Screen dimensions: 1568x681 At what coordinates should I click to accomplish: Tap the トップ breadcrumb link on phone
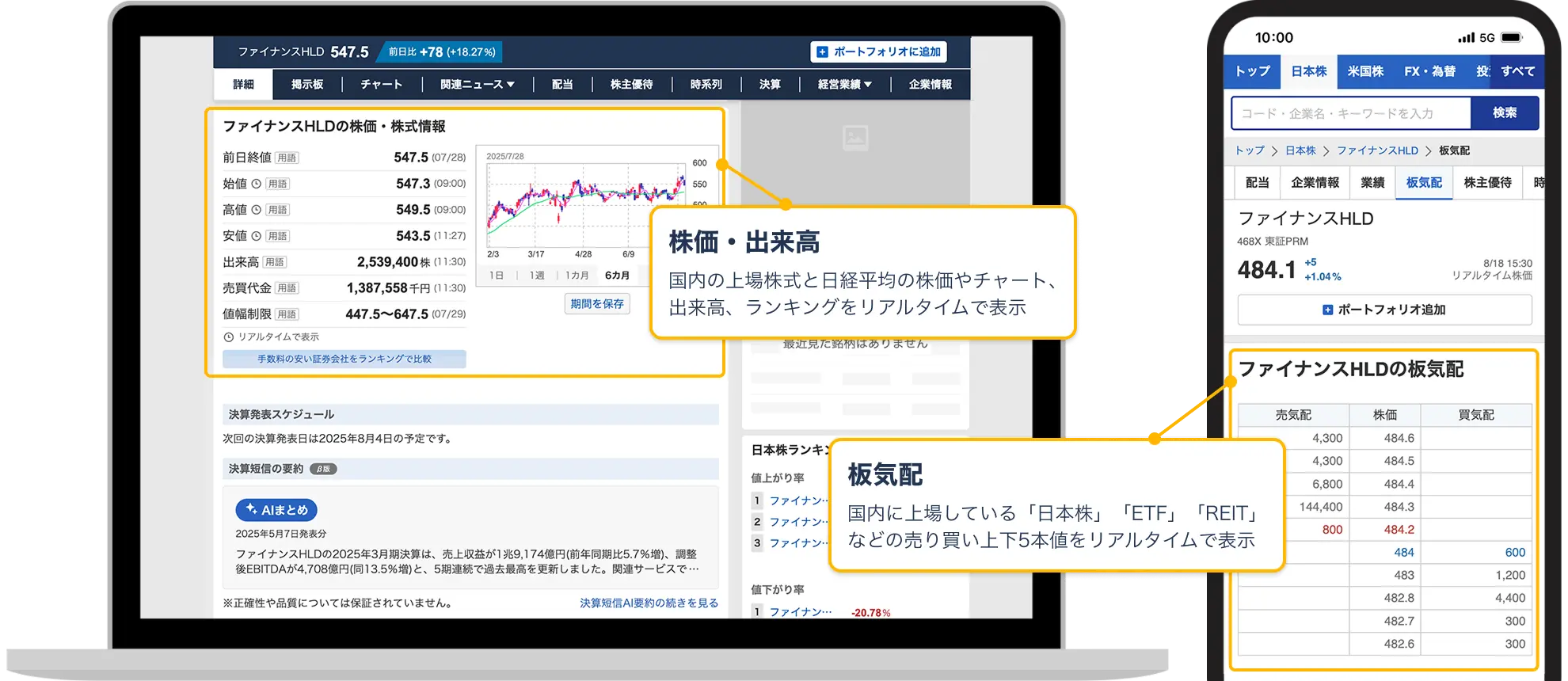1250,150
